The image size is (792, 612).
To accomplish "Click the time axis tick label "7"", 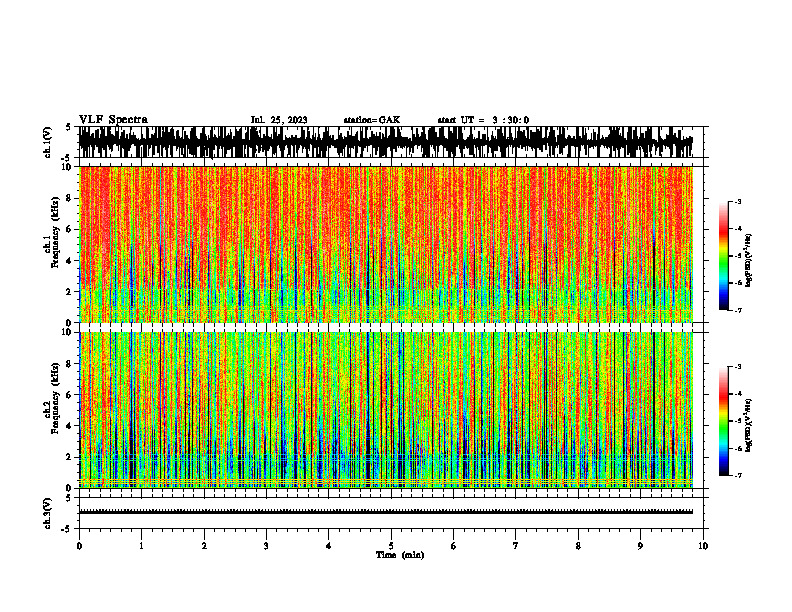I will (516, 546).
